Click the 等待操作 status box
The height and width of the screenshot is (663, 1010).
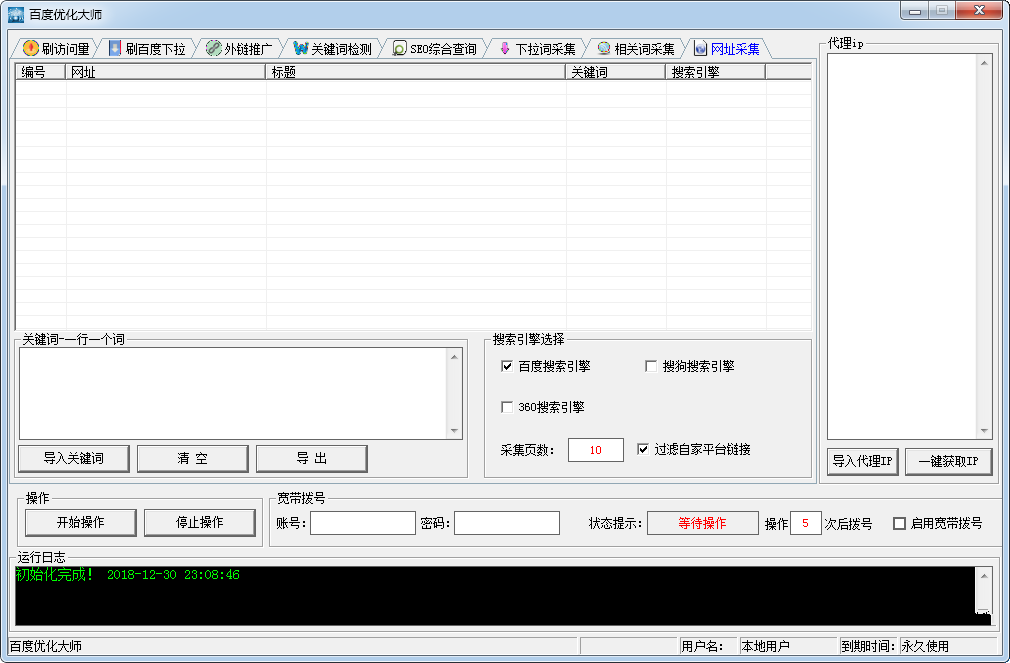702,523
